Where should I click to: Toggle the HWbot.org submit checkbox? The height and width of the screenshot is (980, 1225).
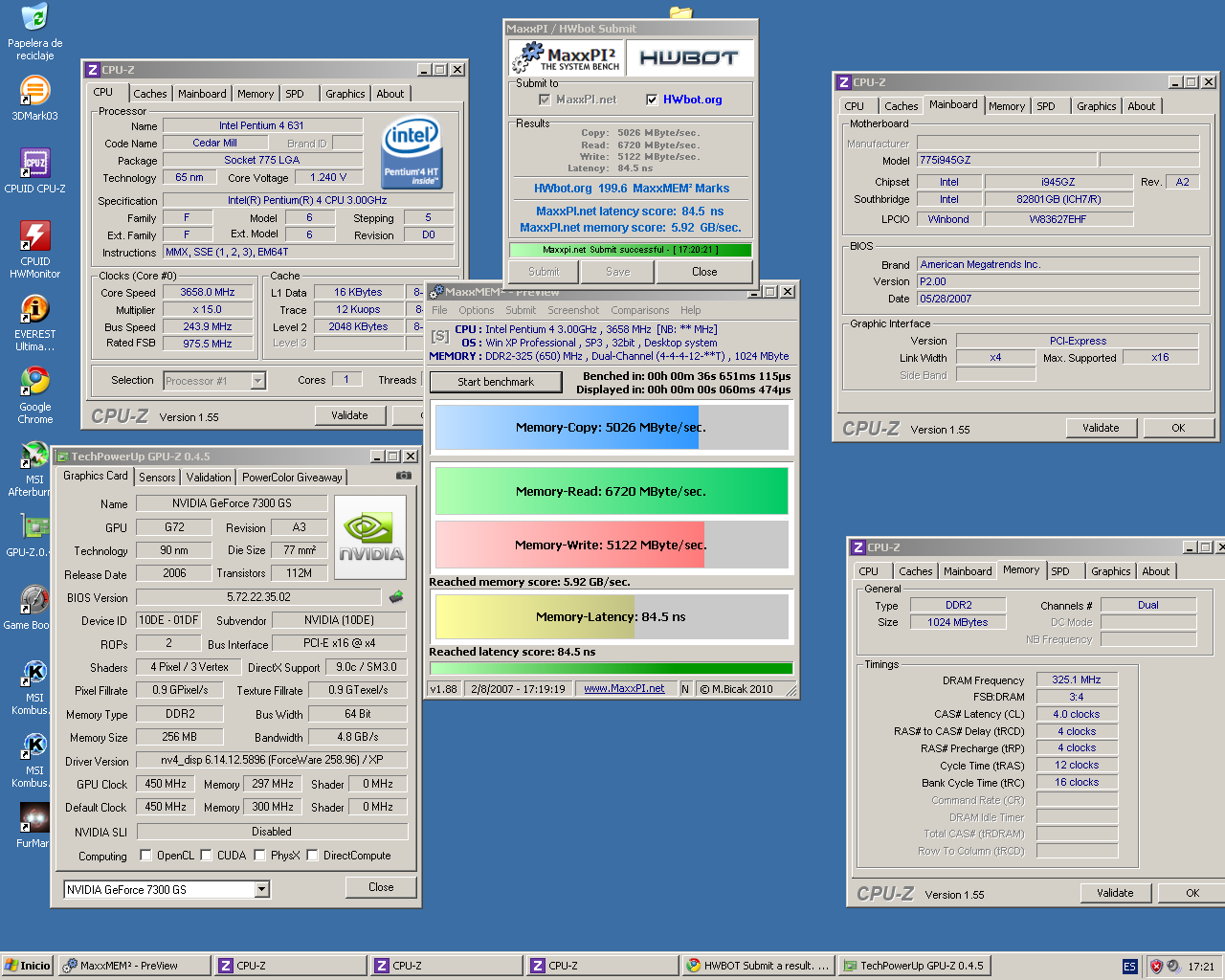pos(652,100)
